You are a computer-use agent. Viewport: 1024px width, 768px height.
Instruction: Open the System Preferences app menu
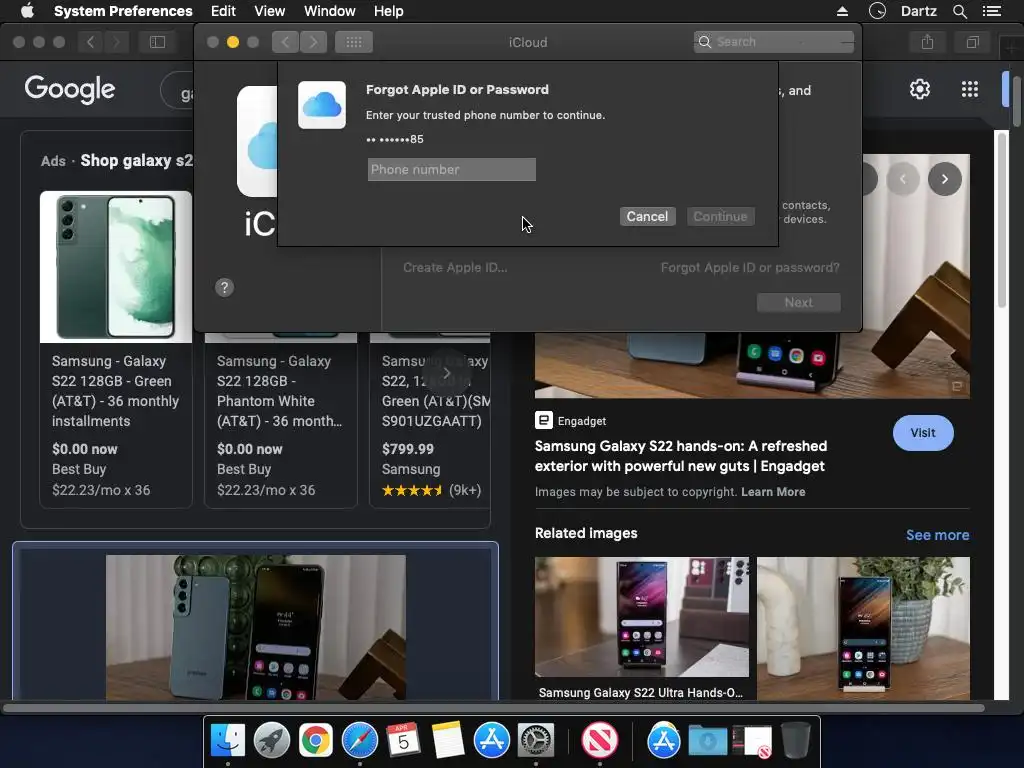[x=123, y=11]
